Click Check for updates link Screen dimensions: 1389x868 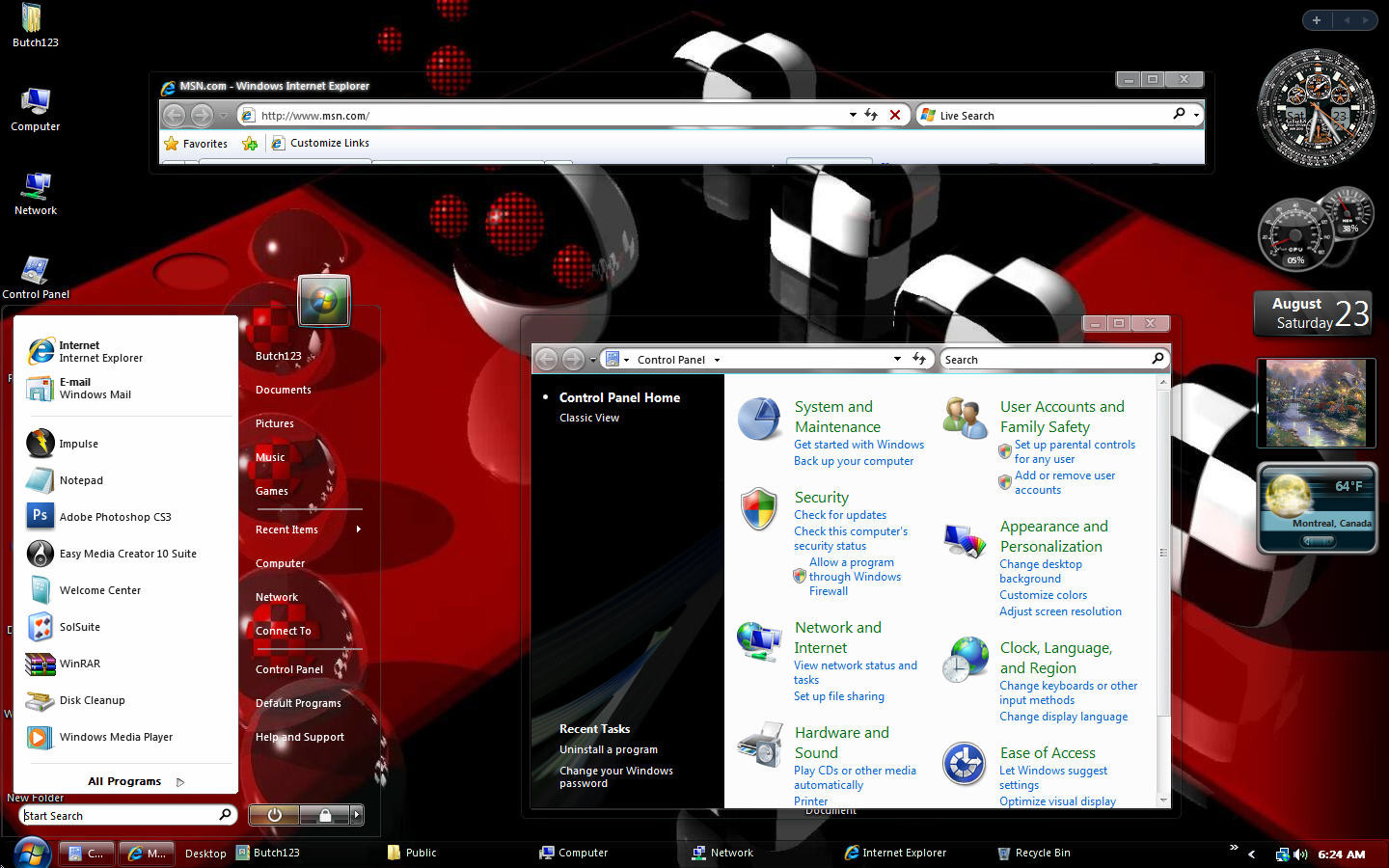(x=840, y=515)
